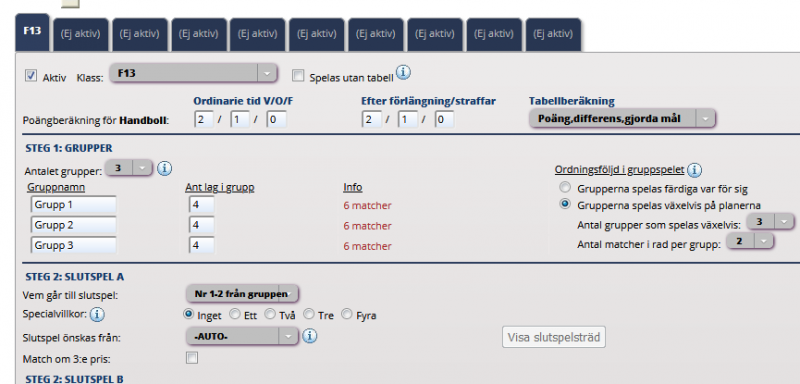Open Vem går till slutspel dropdown
The image size is (800, 384).
coord(242,294)
